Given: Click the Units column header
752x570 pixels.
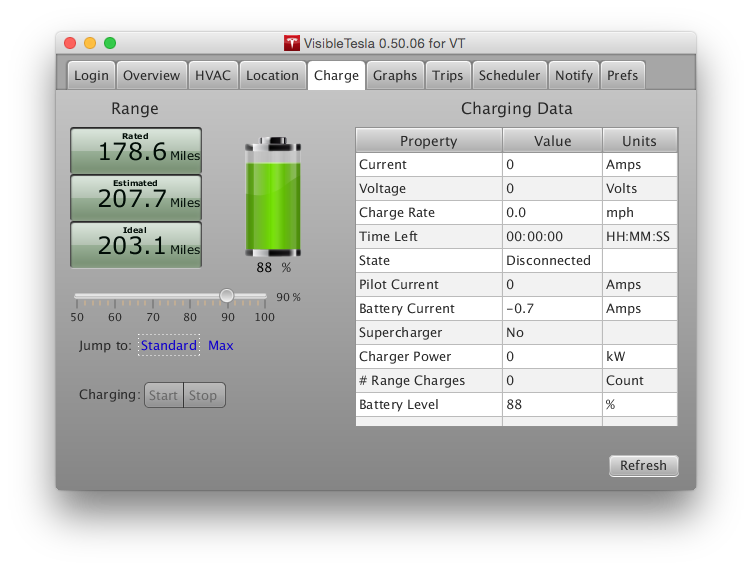Looking at the screenshot, I should pyautogui.click(x=640, y=140).
